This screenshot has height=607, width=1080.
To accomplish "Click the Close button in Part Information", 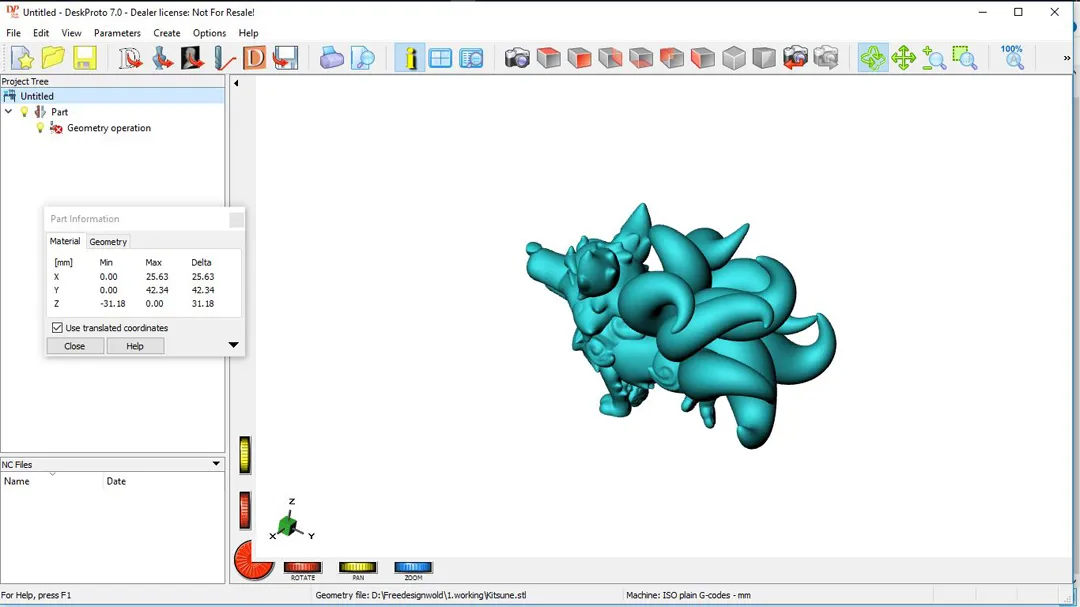I will pyautogui.click(x=75, y=346).
